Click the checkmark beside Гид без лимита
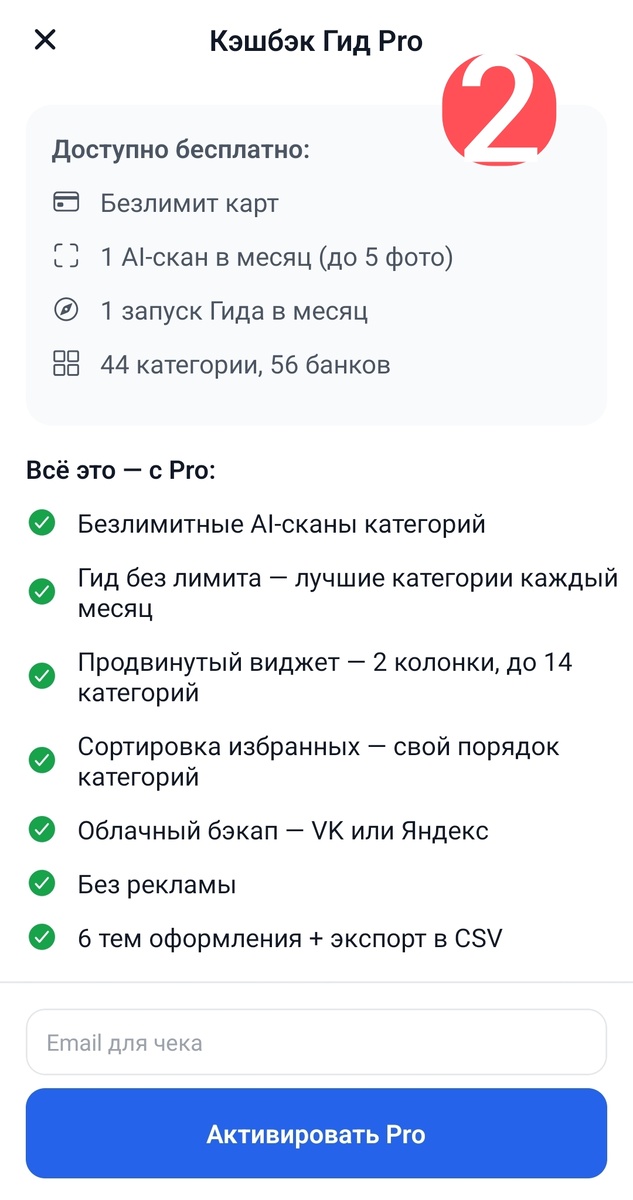This screenshot has height=1200, width=633. tap(42, 590)
